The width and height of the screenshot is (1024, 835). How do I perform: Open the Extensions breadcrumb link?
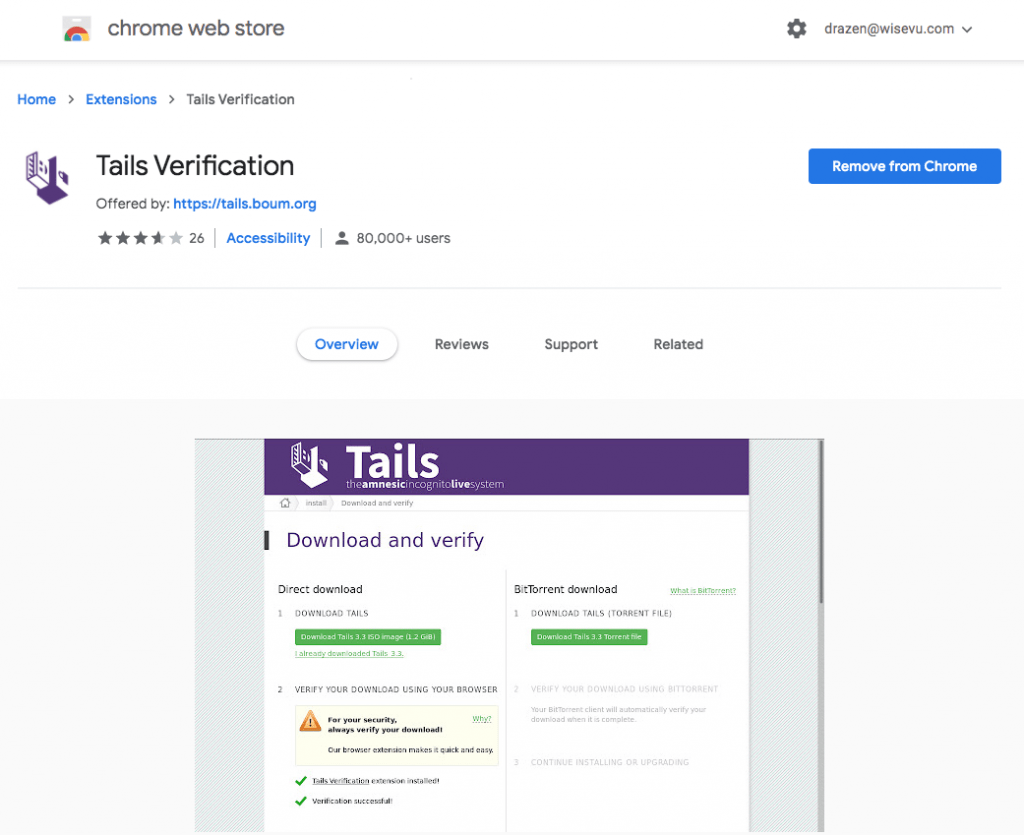[x=121, y=99]
